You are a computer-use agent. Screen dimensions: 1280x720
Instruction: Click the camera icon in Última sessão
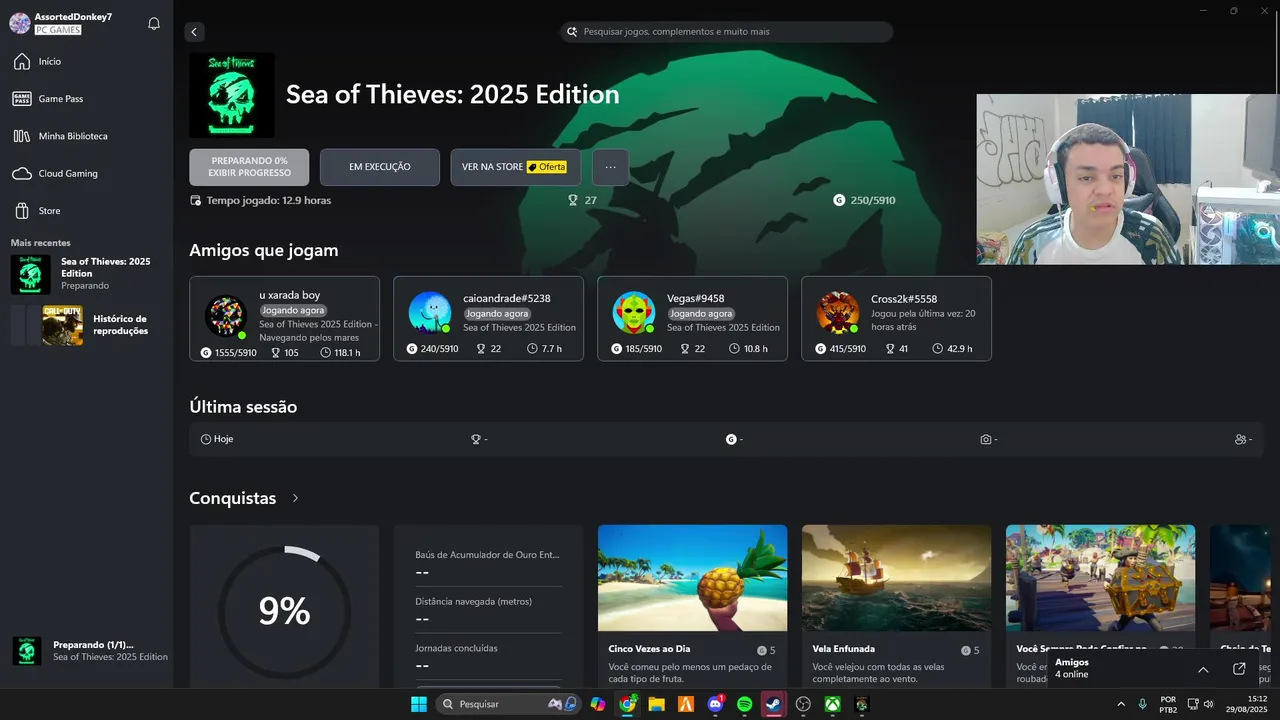(x=986, y=439)
